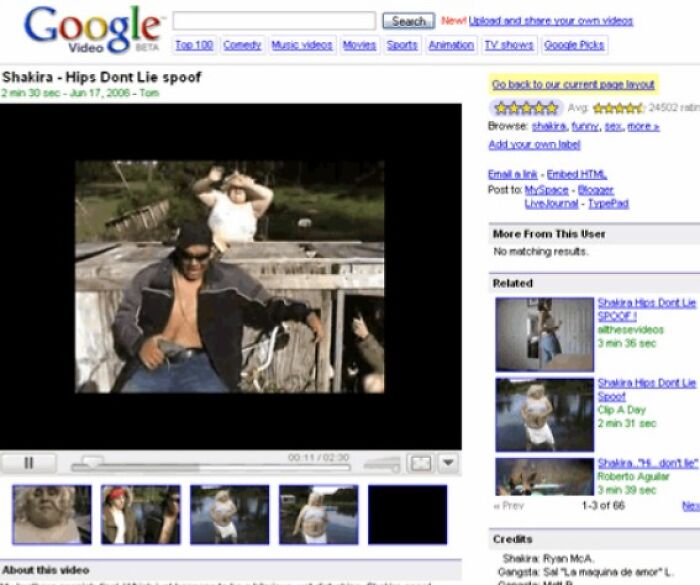Open the Comedy category
The image size is (700, 585).
coord(242,45)
